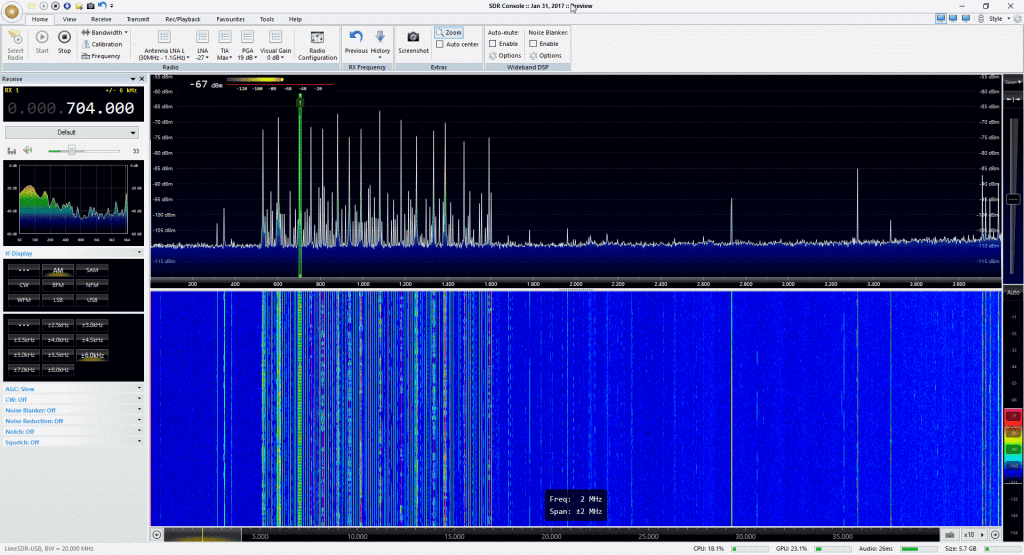Open the Calibration tool
This screenshot has width=1024, height=555.
click(104, 44)
